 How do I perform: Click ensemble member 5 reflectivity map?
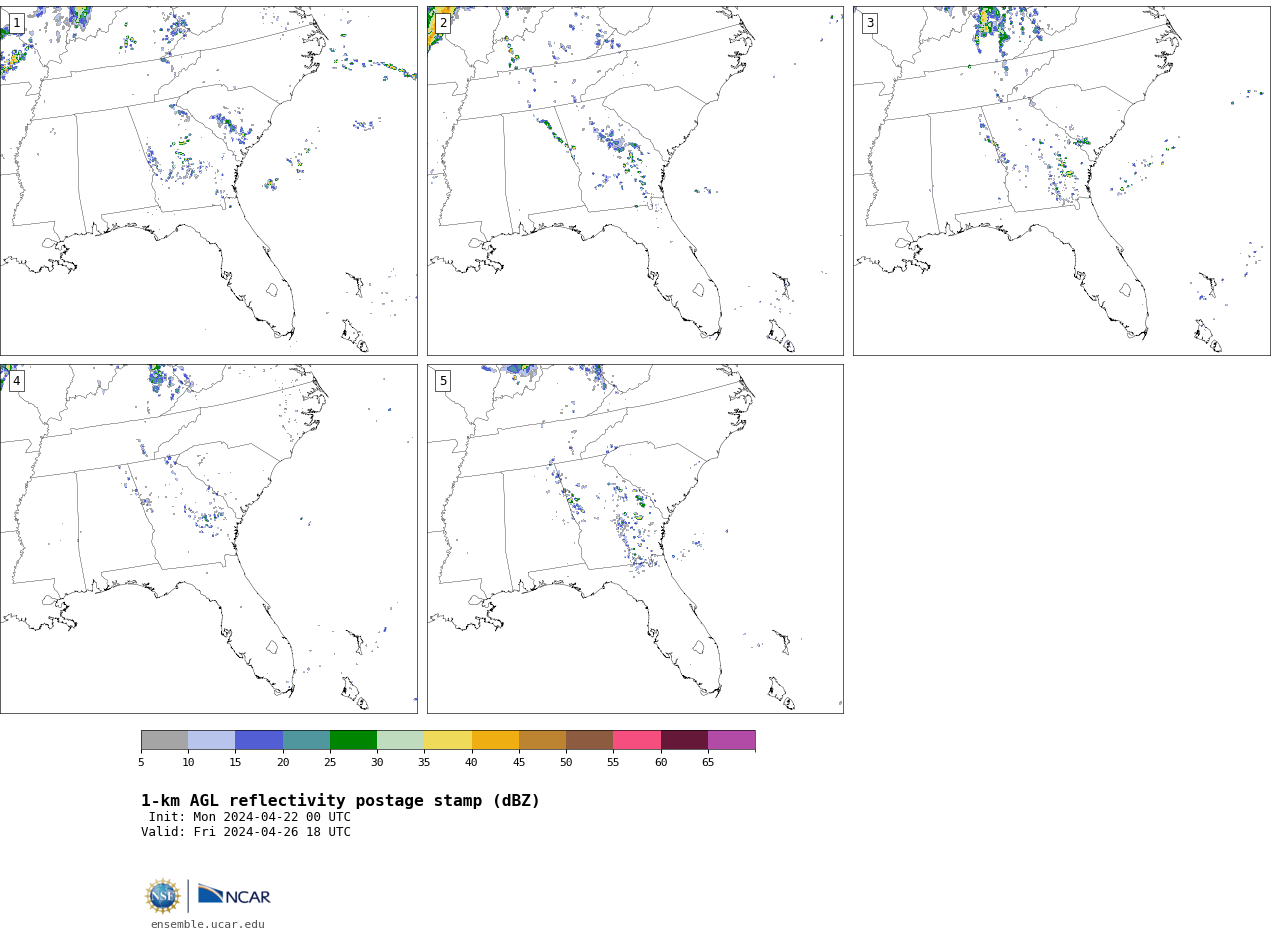[x=635, y=539]
